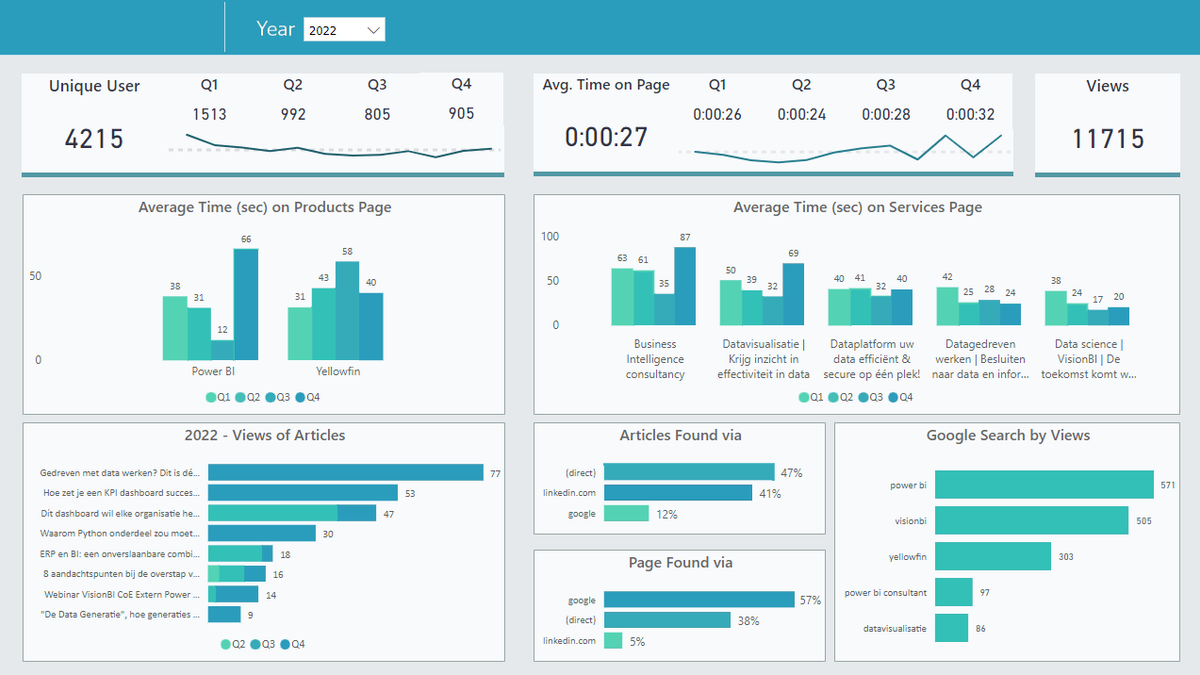Select the 'power bi consultant' search bar

tap(954, 592)
